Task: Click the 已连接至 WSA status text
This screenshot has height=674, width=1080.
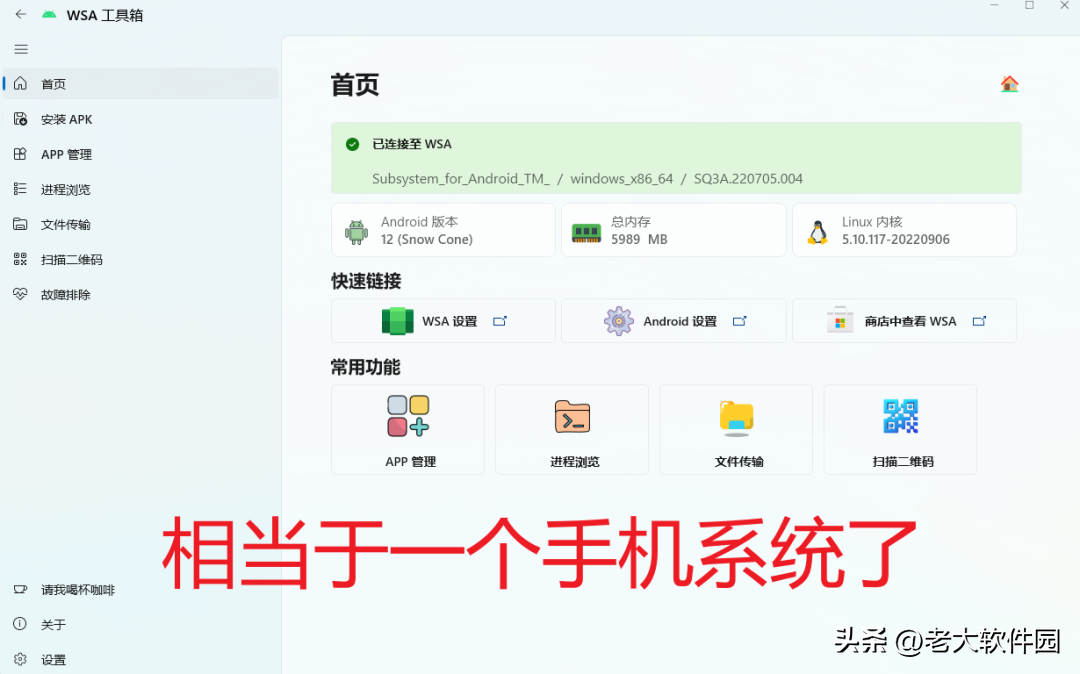Action: point(412,144)
